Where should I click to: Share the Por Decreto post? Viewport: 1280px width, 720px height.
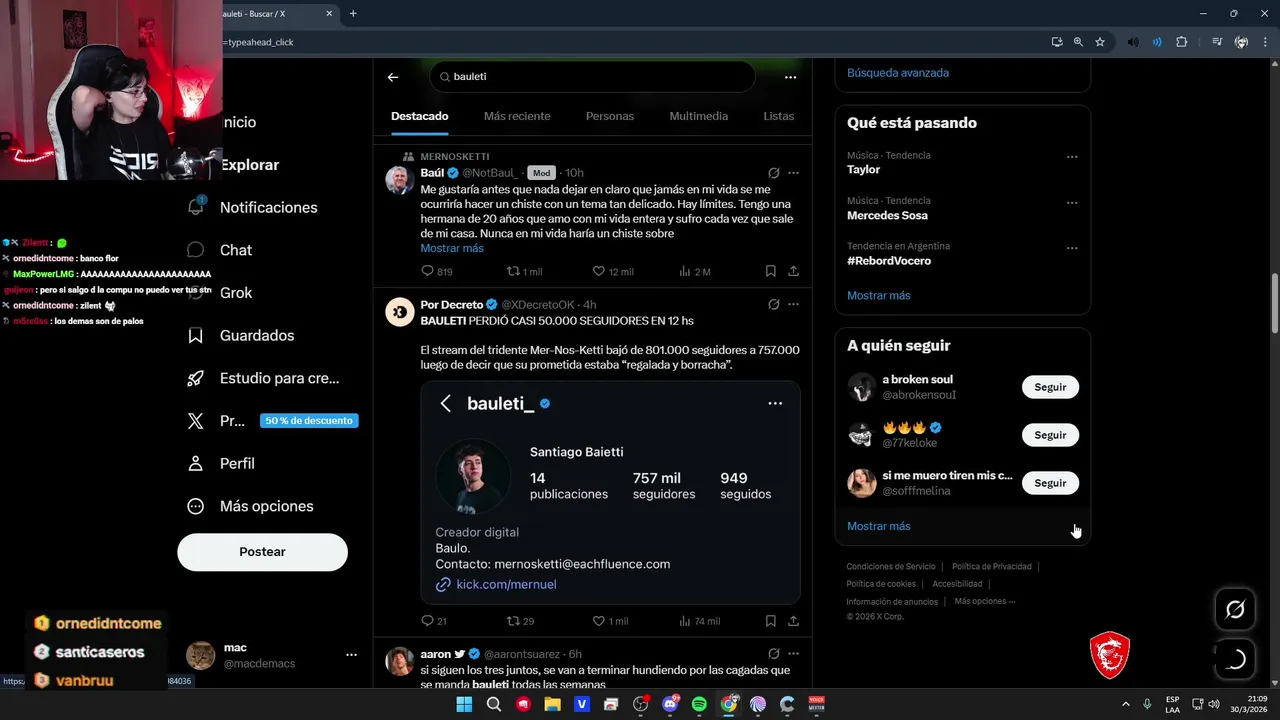[x=793, y=621]
